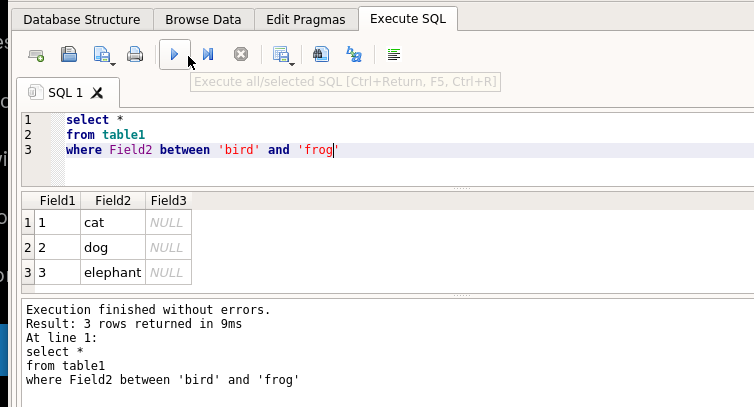The height and width of the screenshot is (407, 754).
Task: Switch to the Browse Data tab
Action: coord(203,20)
